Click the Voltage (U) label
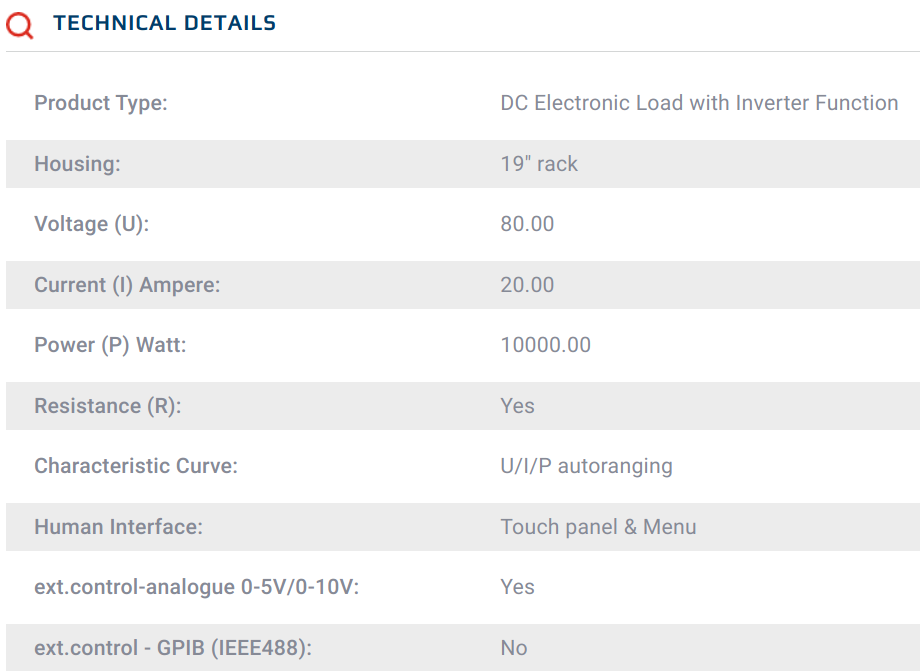The height and width of the screenshot is (671, 920). click(x=91, y=224)
